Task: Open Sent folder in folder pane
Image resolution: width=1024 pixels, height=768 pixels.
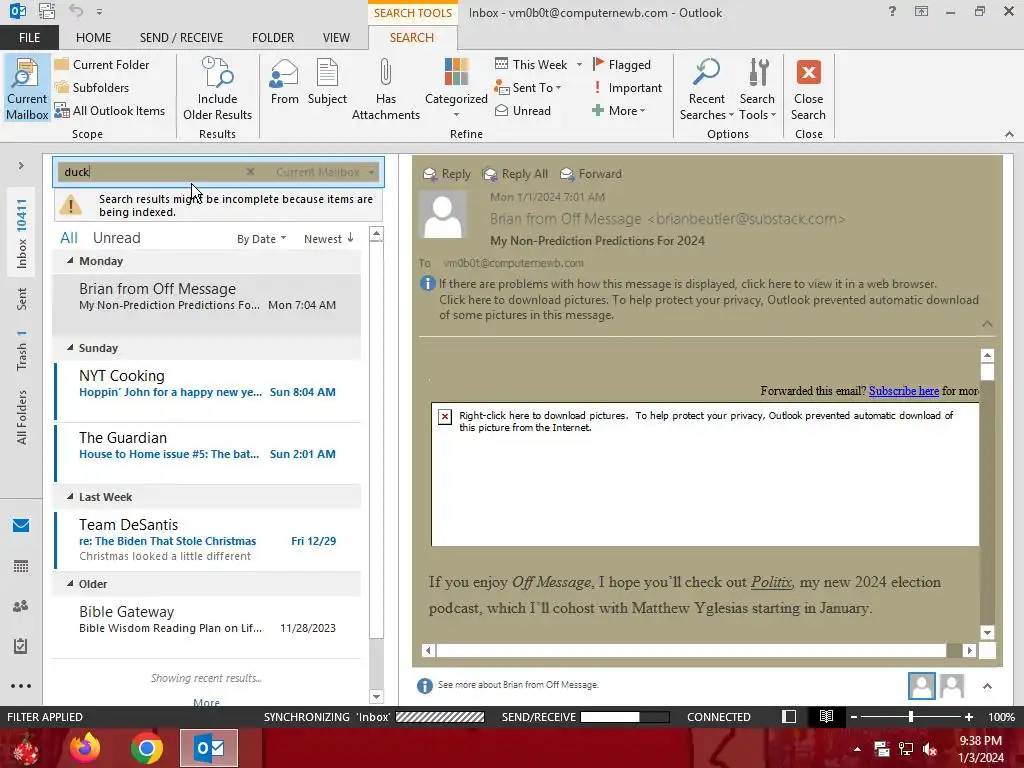Action: pos(22,298)
